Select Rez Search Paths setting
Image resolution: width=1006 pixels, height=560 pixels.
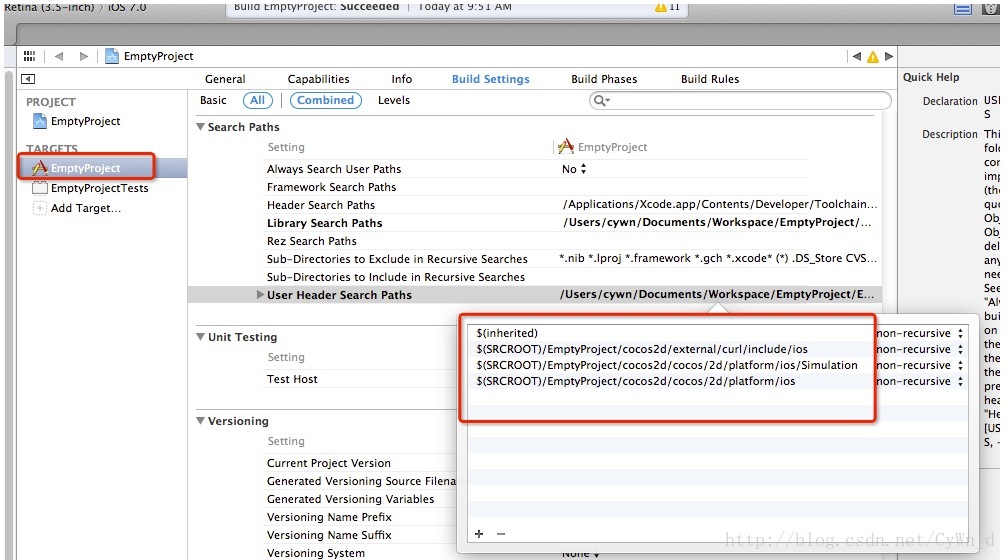pos(311,241)
